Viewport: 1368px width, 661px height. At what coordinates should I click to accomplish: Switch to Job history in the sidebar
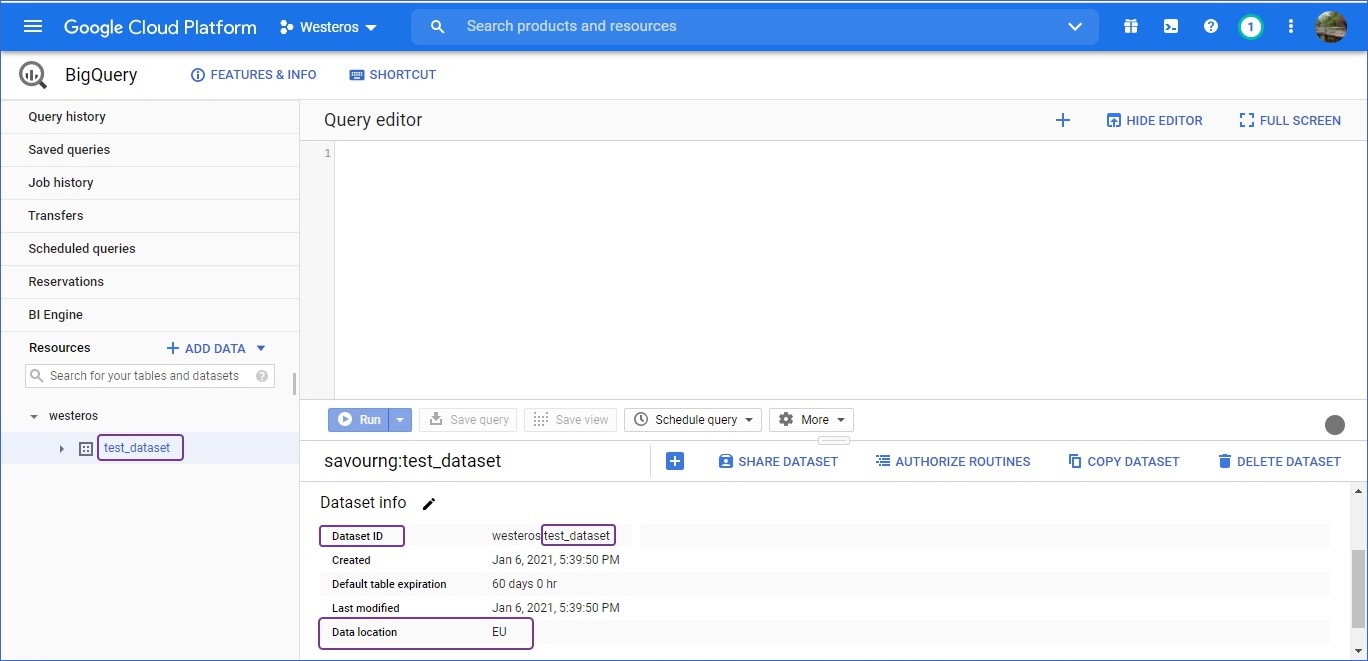60,182
